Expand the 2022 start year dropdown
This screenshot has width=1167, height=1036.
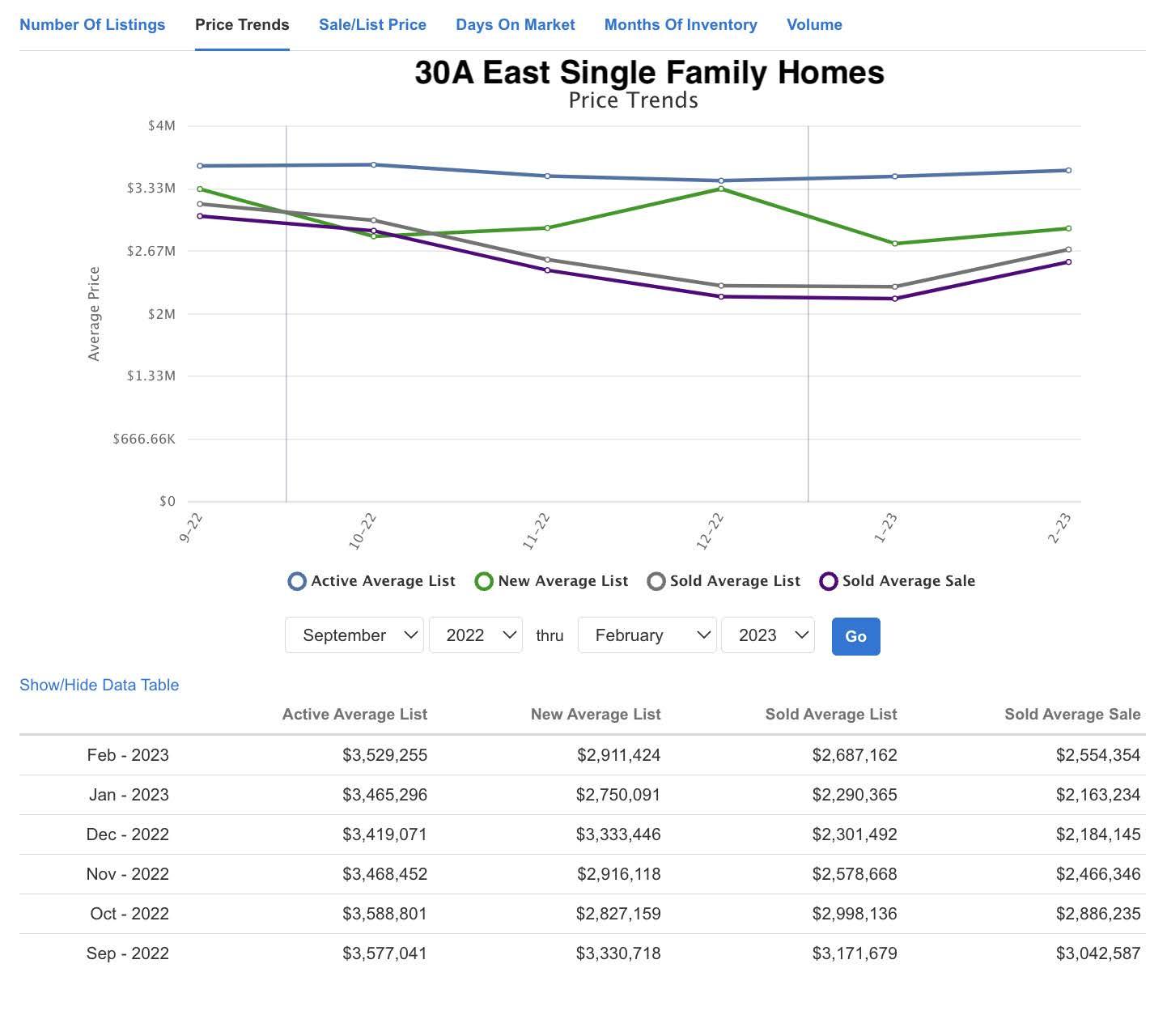[476, 635]
